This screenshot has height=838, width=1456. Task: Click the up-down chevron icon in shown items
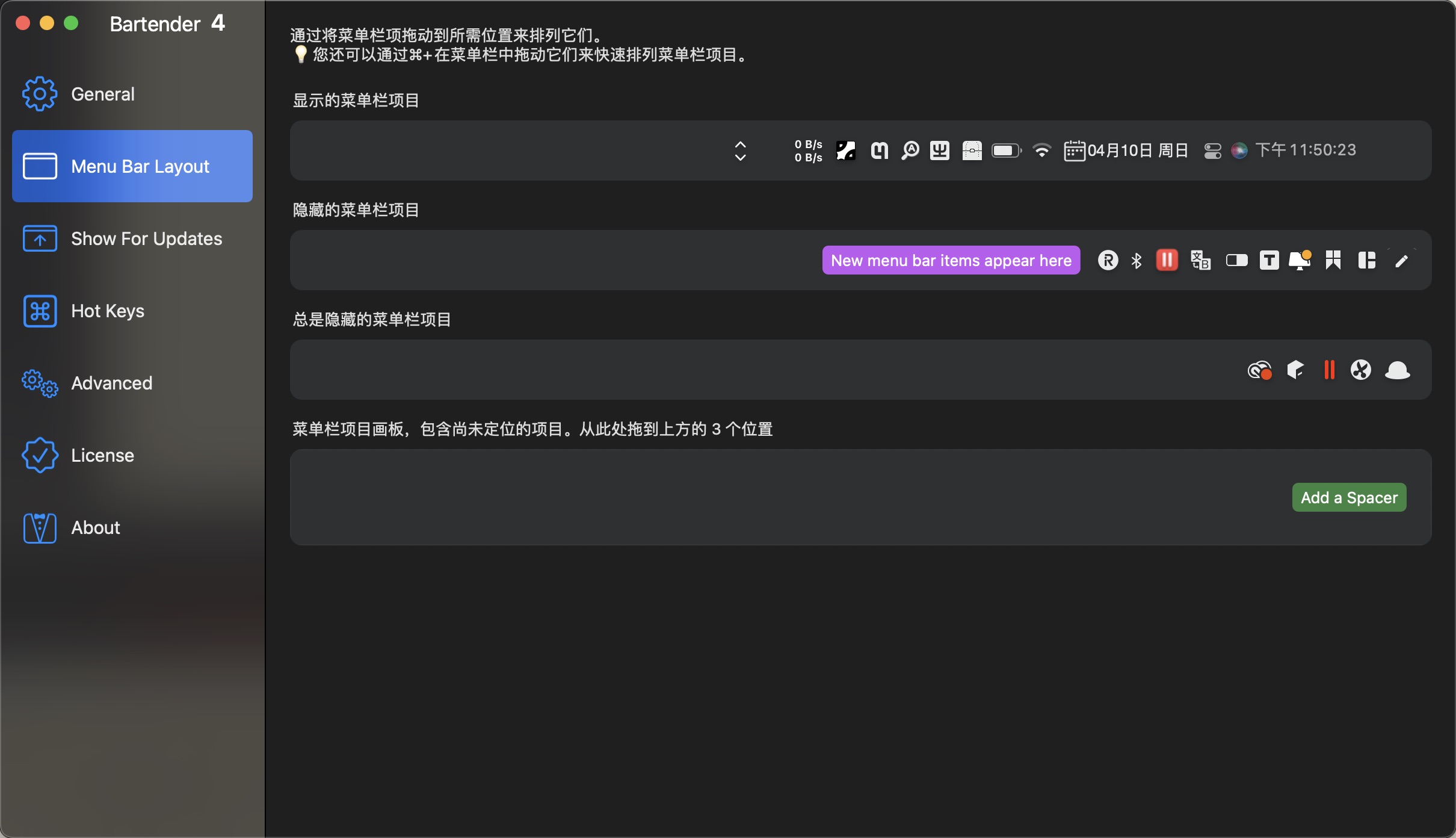tap(741, 151)
